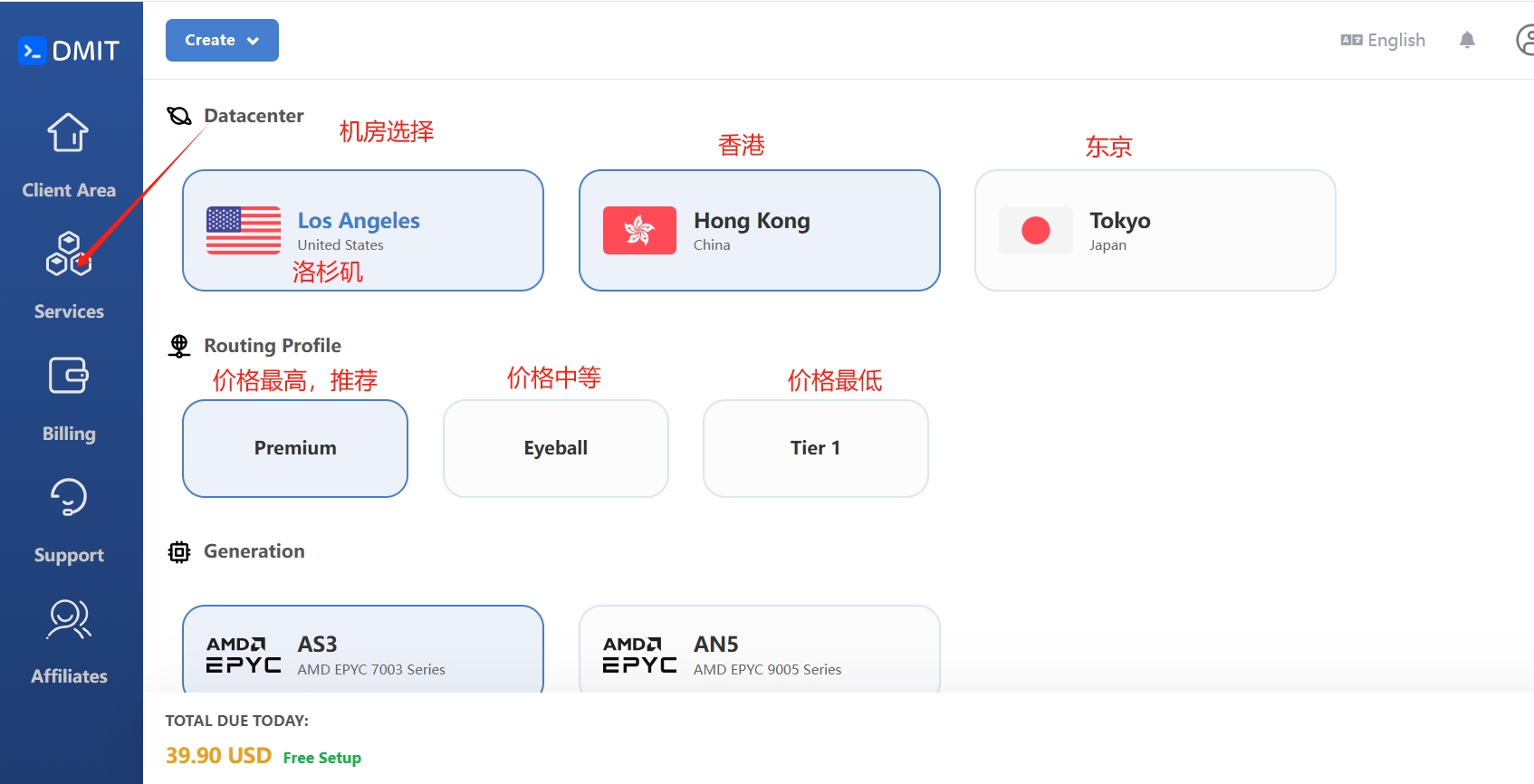Click the United States flag icon
This screenshot has height=784, width=1534.
[x=244, y=230]
